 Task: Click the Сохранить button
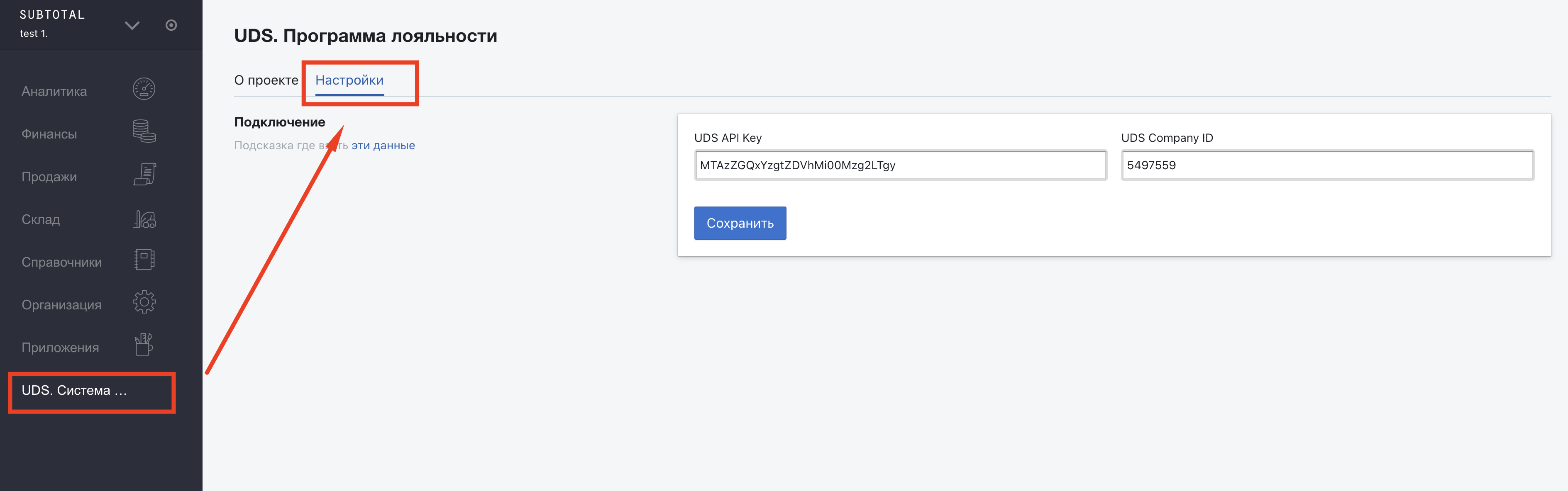tap(740, 223)
